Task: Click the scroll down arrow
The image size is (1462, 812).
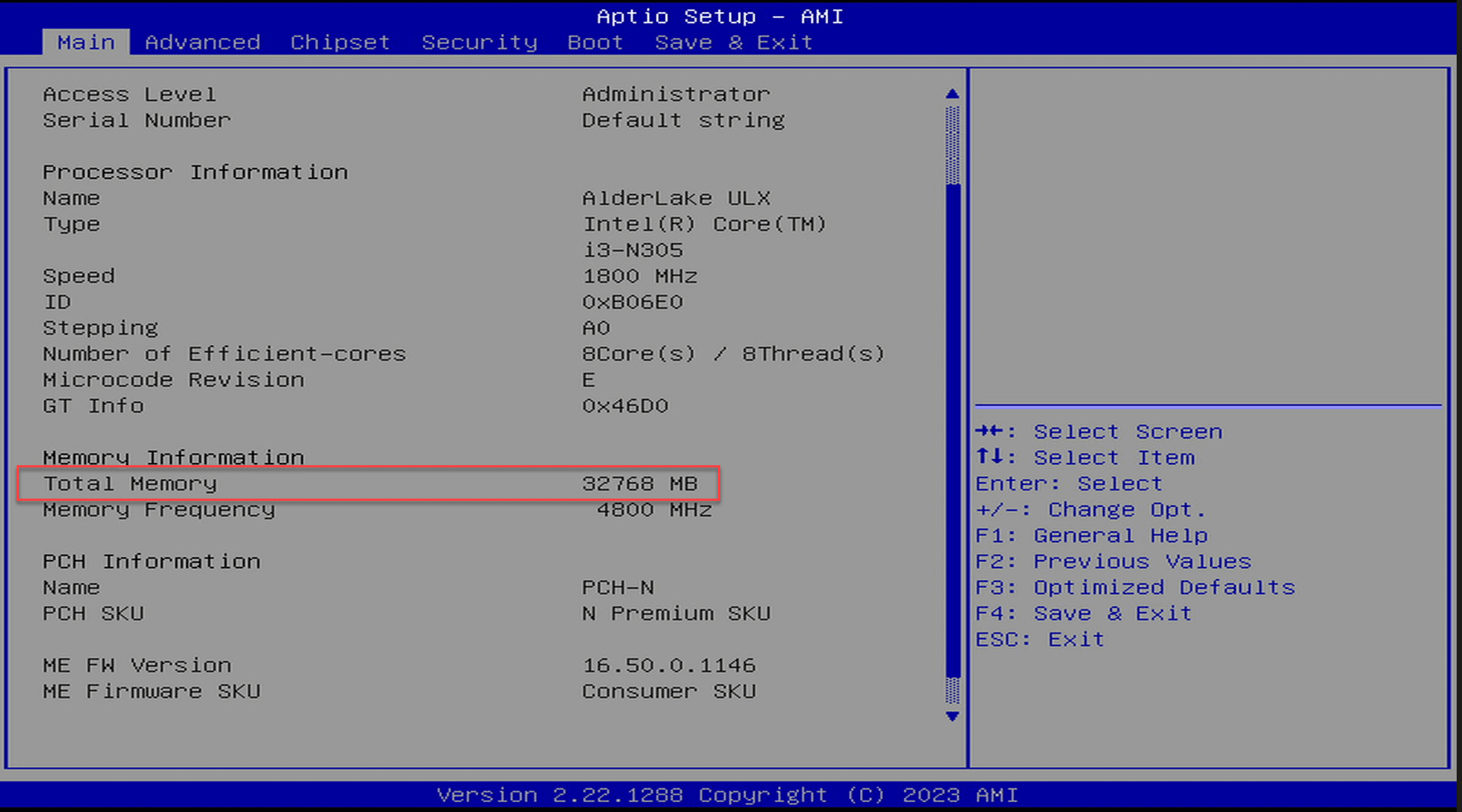Action: tap(952, 716)
